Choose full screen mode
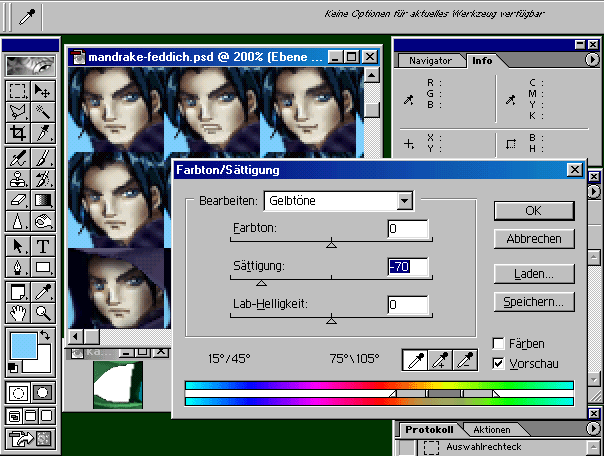604x456 pixels. click(x=47, y=416)
